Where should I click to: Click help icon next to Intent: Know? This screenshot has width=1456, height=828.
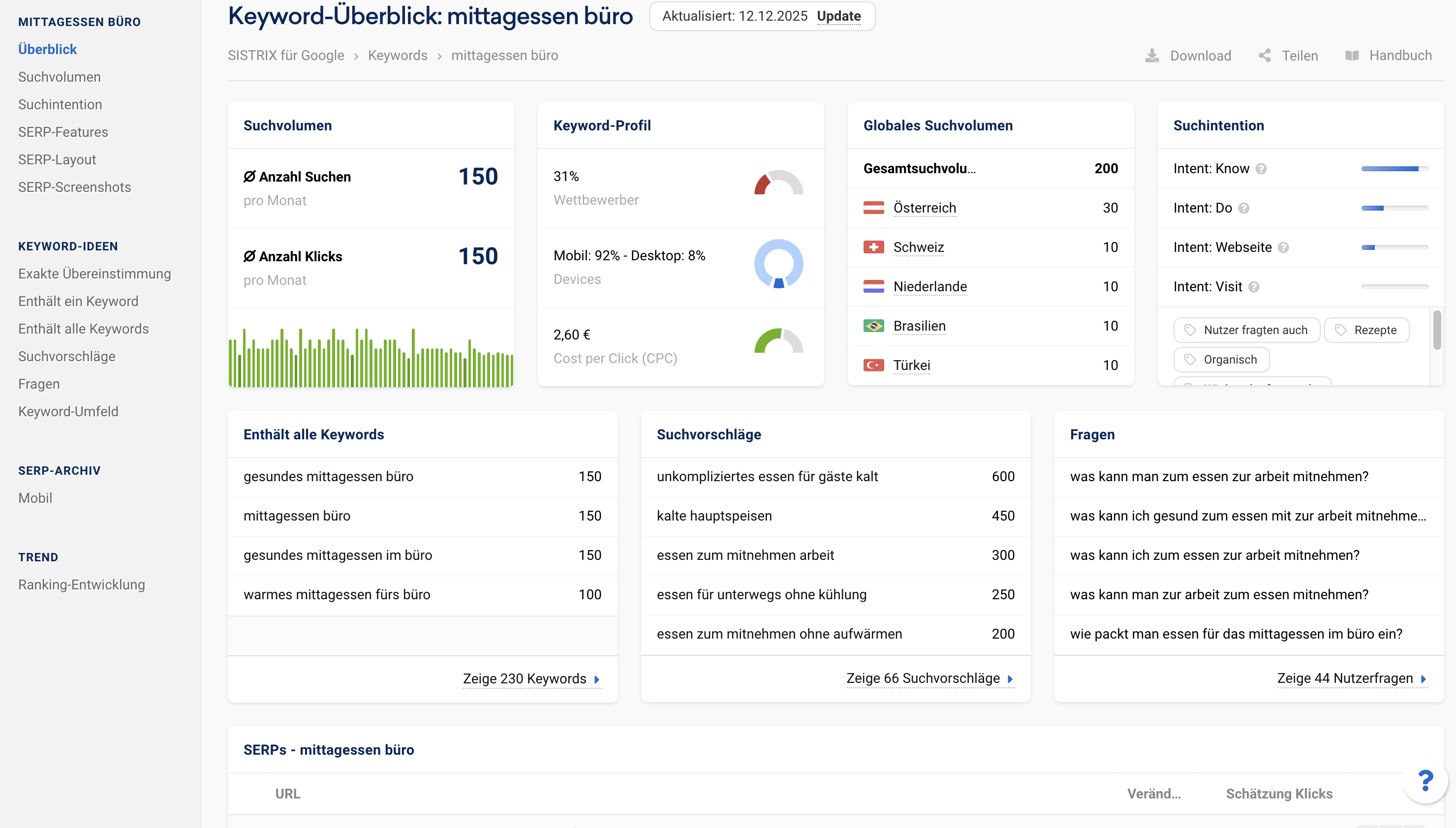point(1261,169)
